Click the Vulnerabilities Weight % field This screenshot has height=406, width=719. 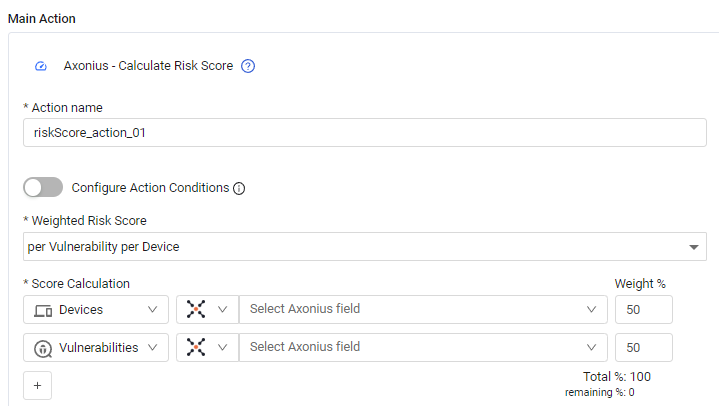pos(643,348)
